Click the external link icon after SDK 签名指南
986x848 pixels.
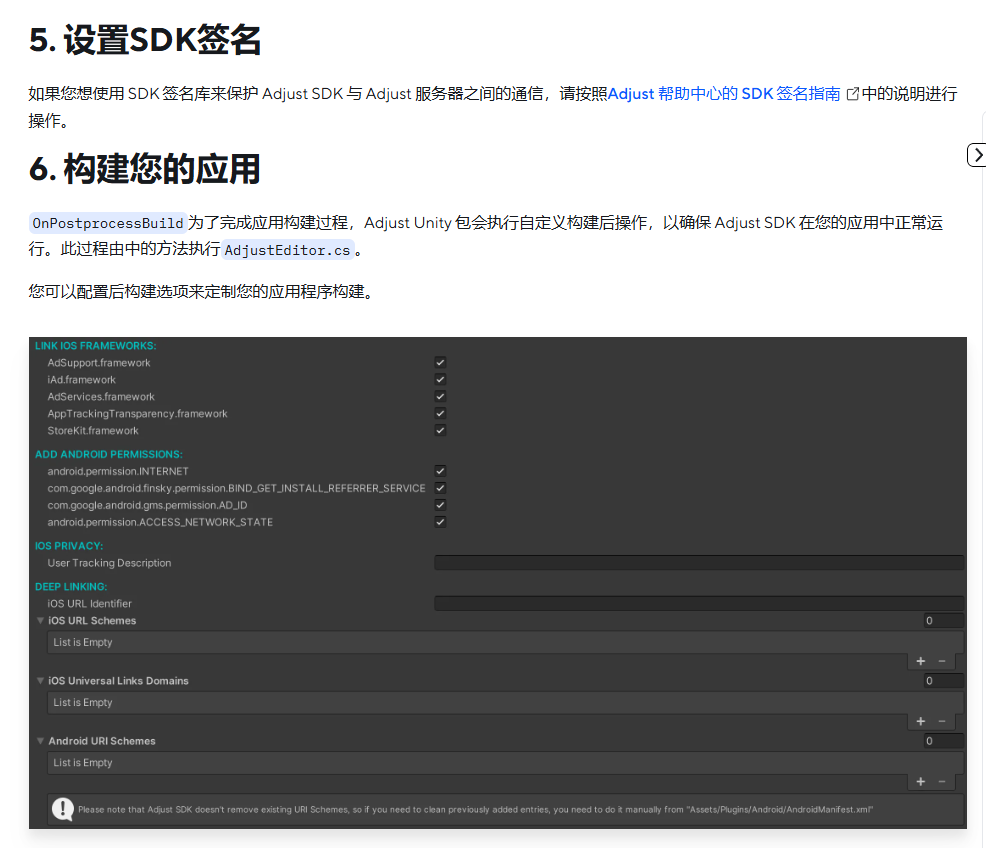853,94
